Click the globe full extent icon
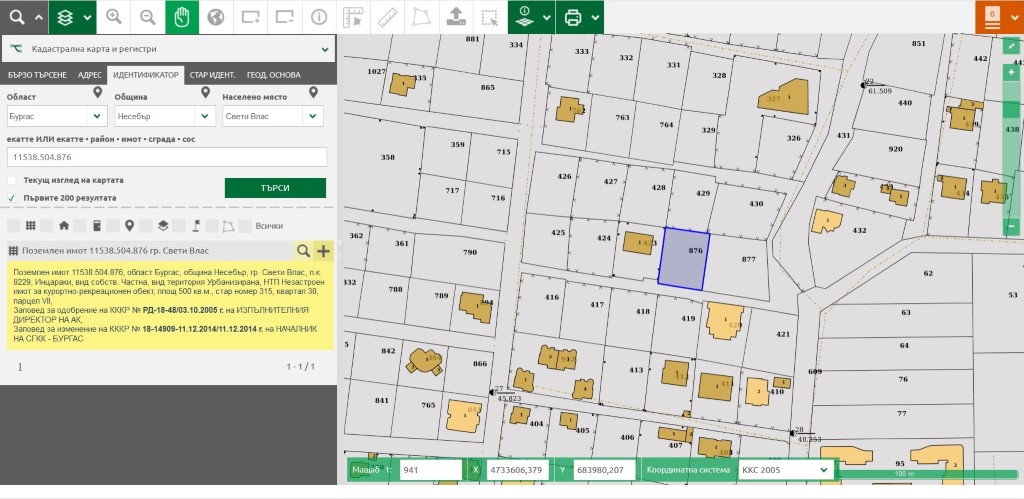 215,17
